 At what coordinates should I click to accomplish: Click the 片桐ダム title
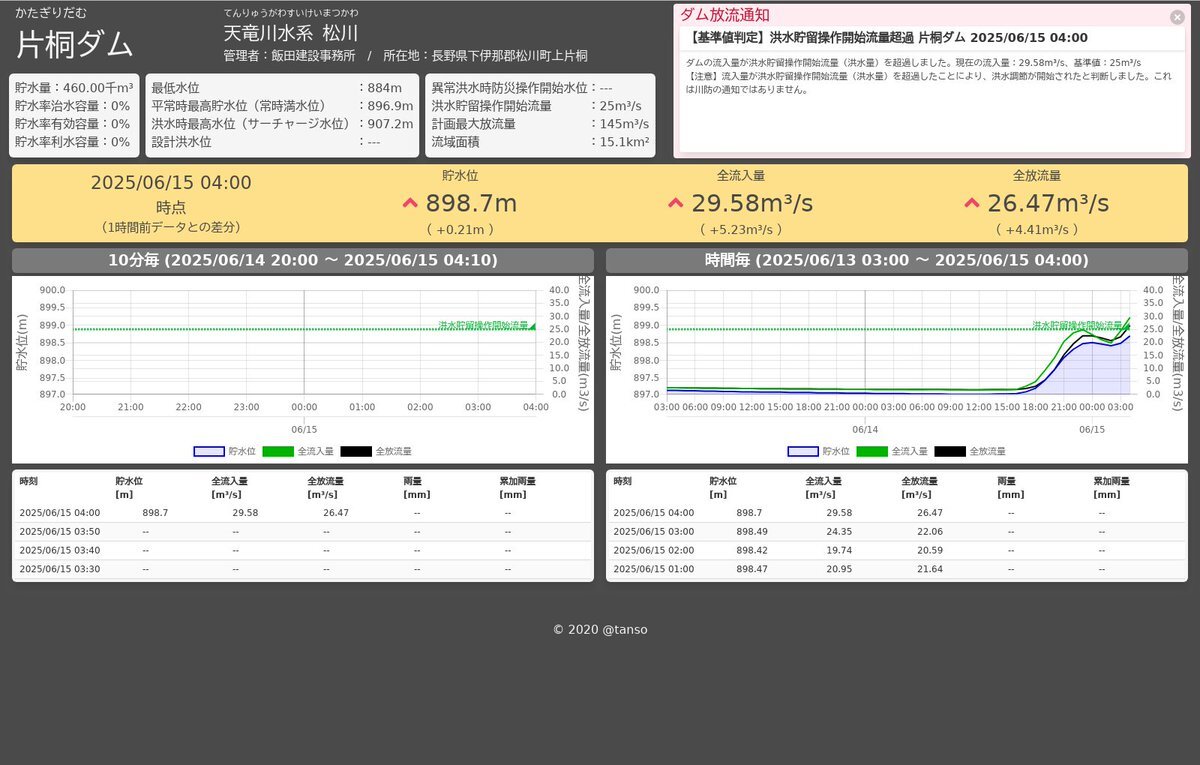[x=75, y=45]
